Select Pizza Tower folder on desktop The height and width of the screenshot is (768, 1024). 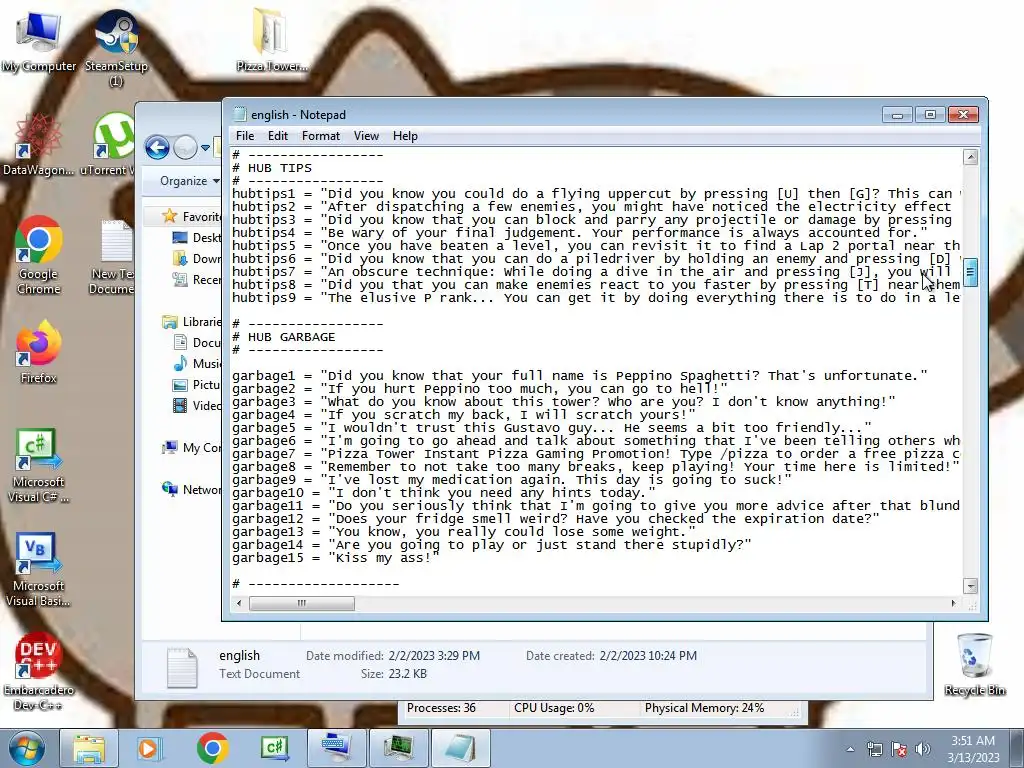click(x=271, y=40)
